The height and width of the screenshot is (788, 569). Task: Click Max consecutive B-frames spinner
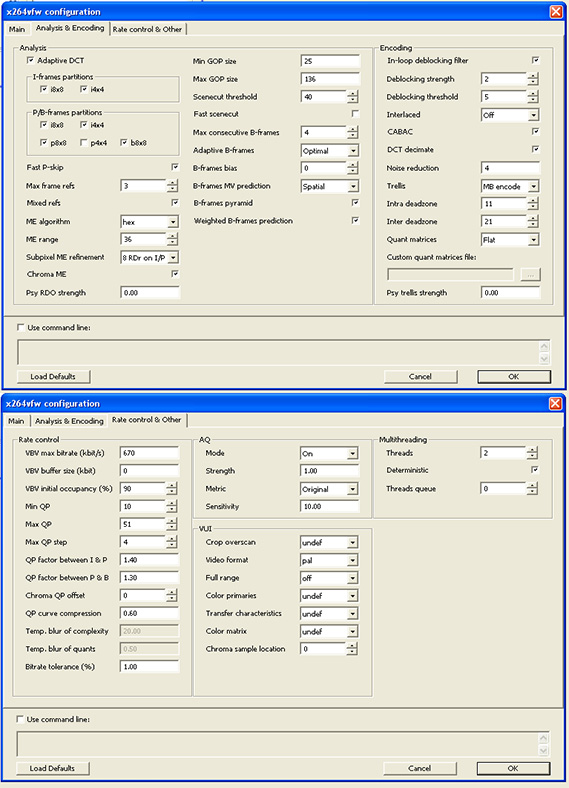click(352, 132)
